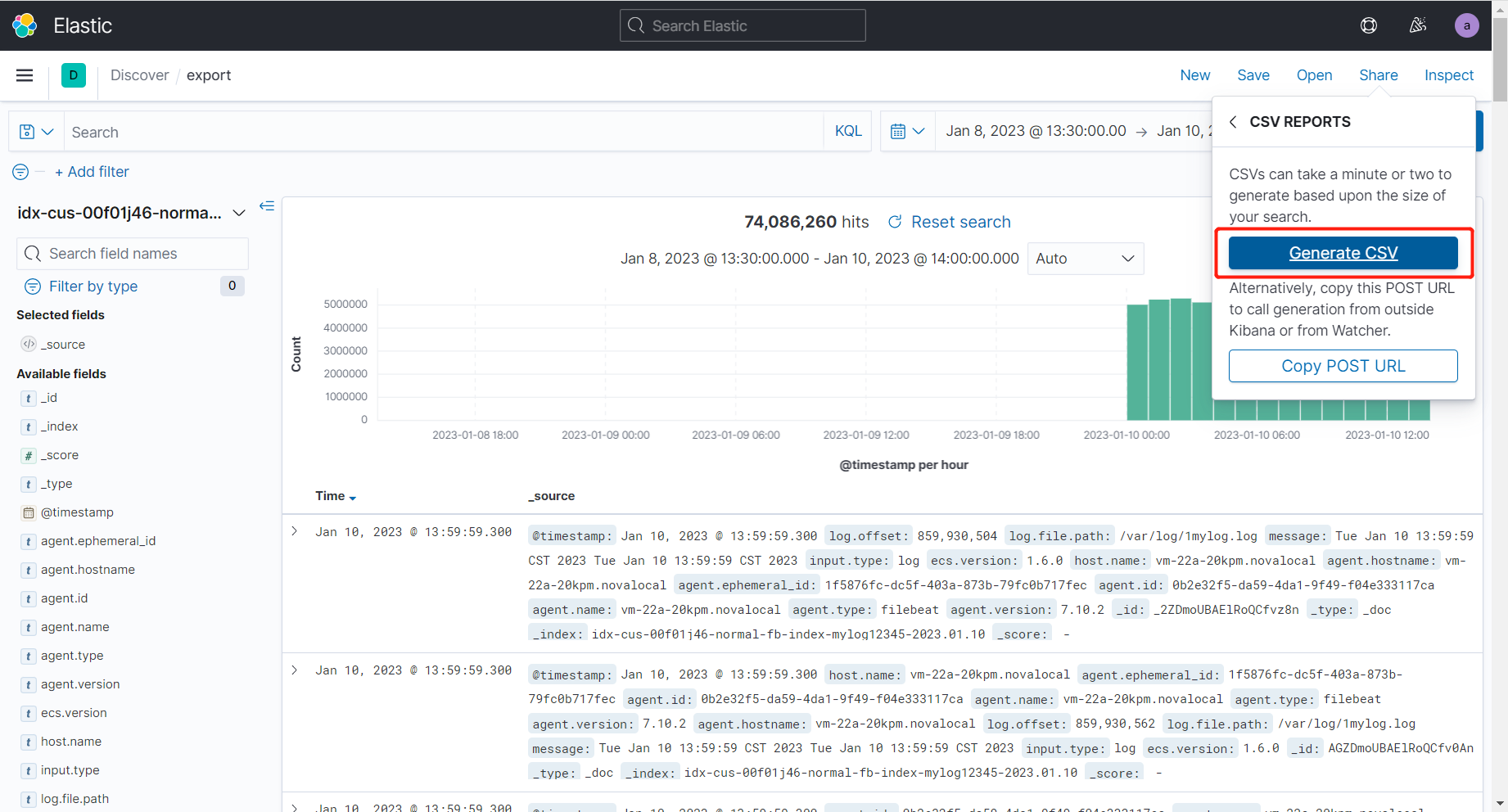Click the Elastic logo icon

(25, 25)
